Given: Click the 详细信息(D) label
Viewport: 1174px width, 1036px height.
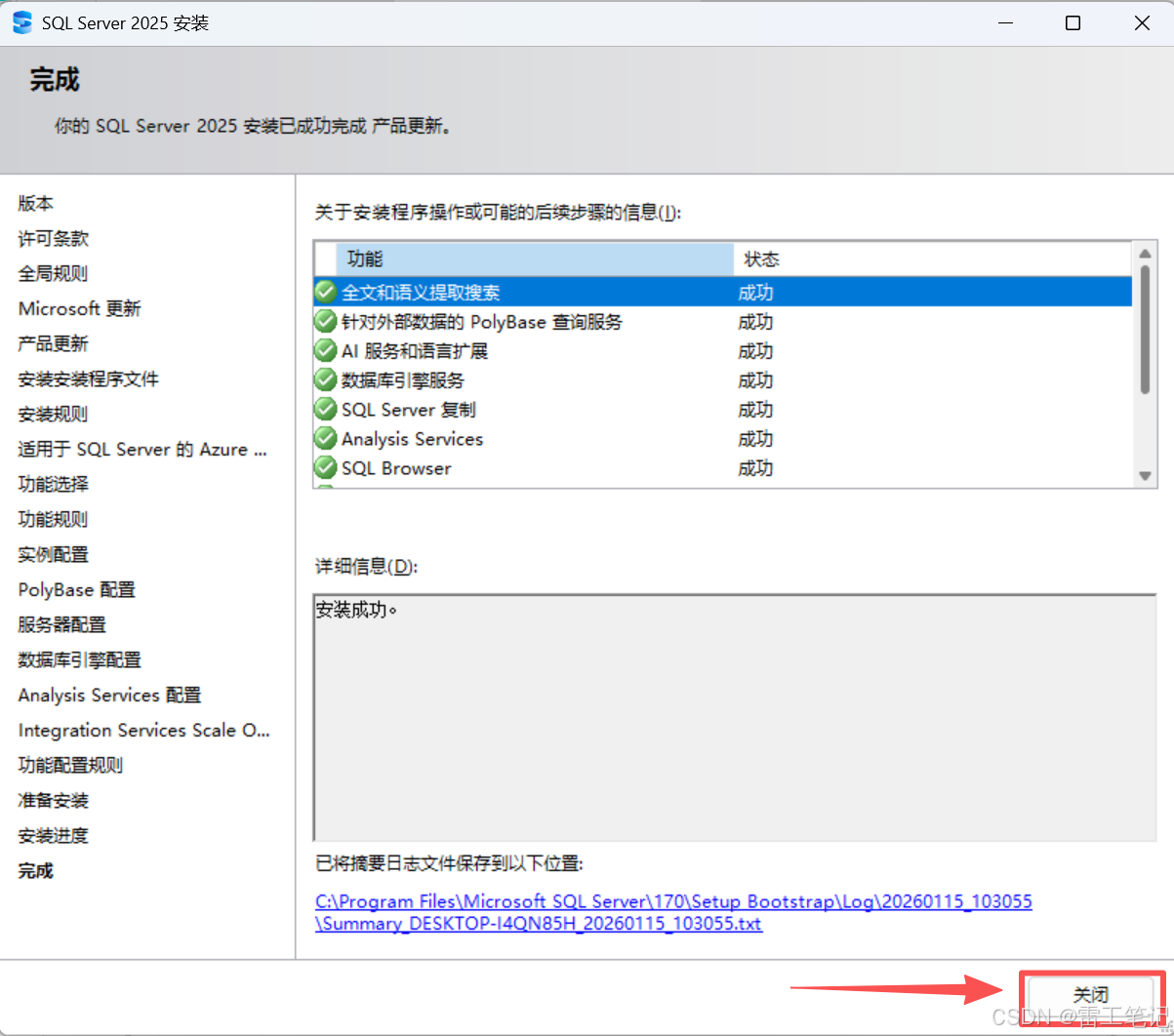Looking at the screenshot, I should tap(366, 566).
